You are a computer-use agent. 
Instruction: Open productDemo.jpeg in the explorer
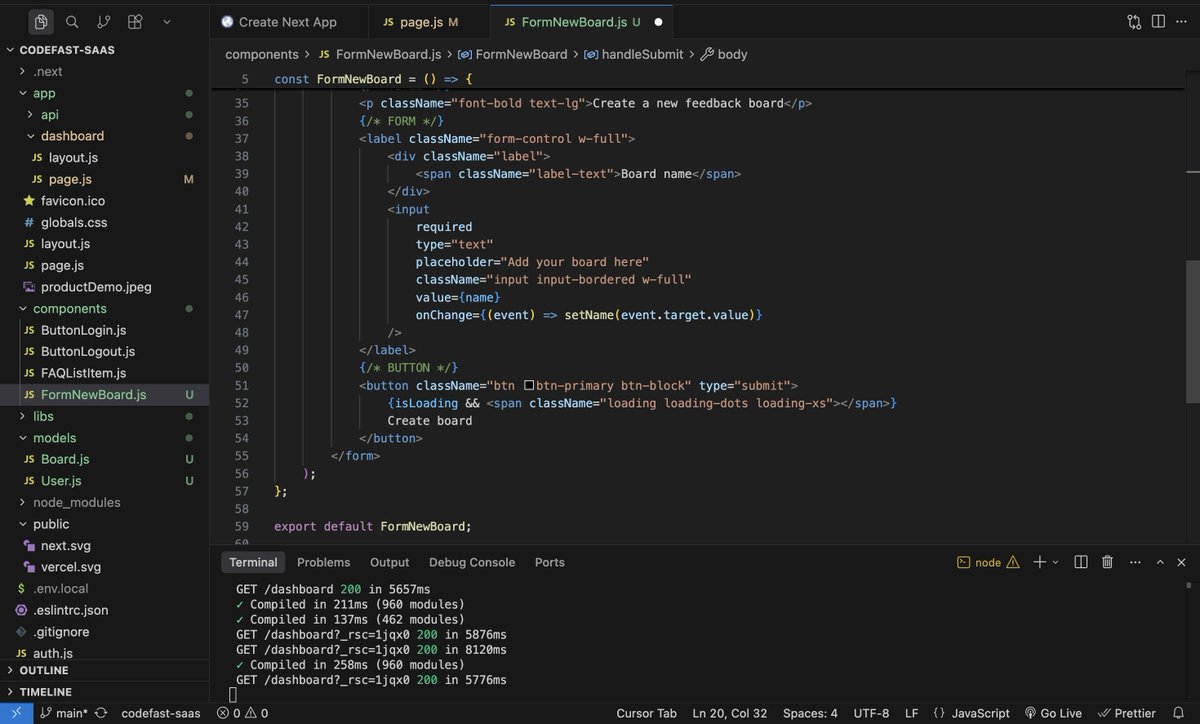coord(104,287)
